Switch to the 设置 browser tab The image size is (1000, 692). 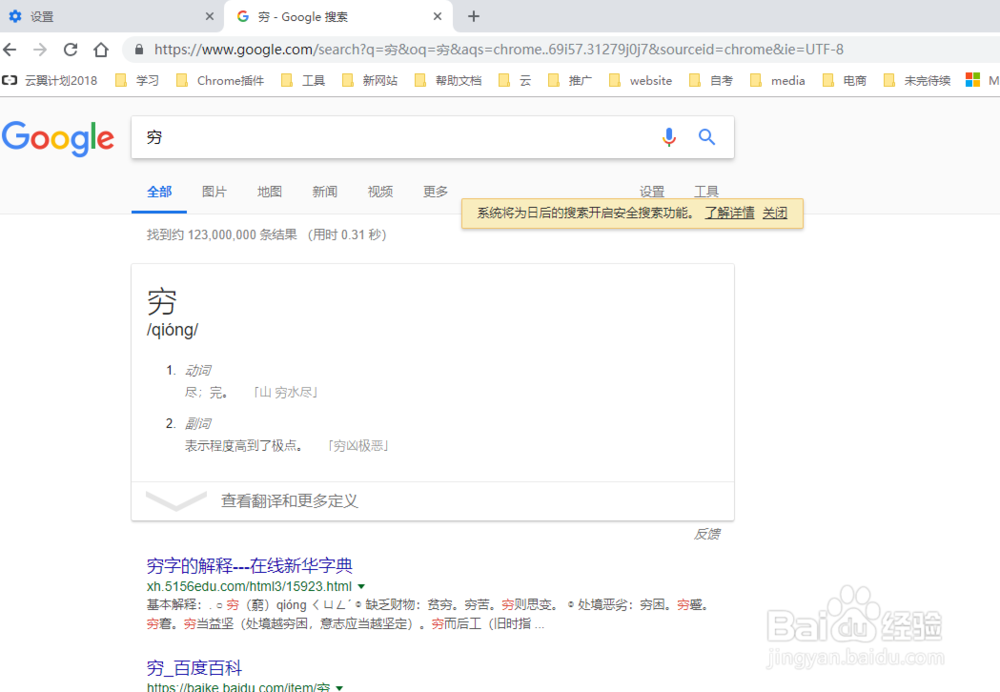40,16
